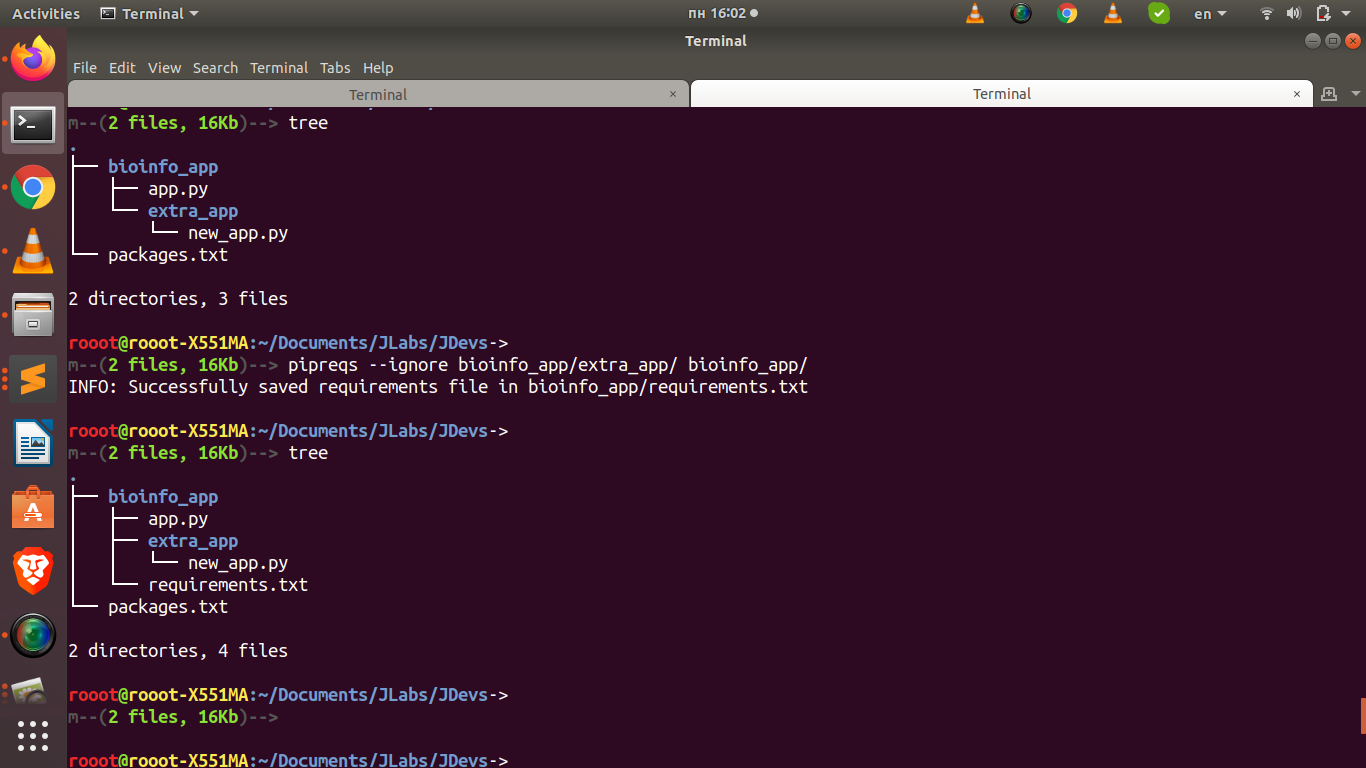
Task: Open LibreOffice Writer from the dock
Action: (x=33, y=443)
